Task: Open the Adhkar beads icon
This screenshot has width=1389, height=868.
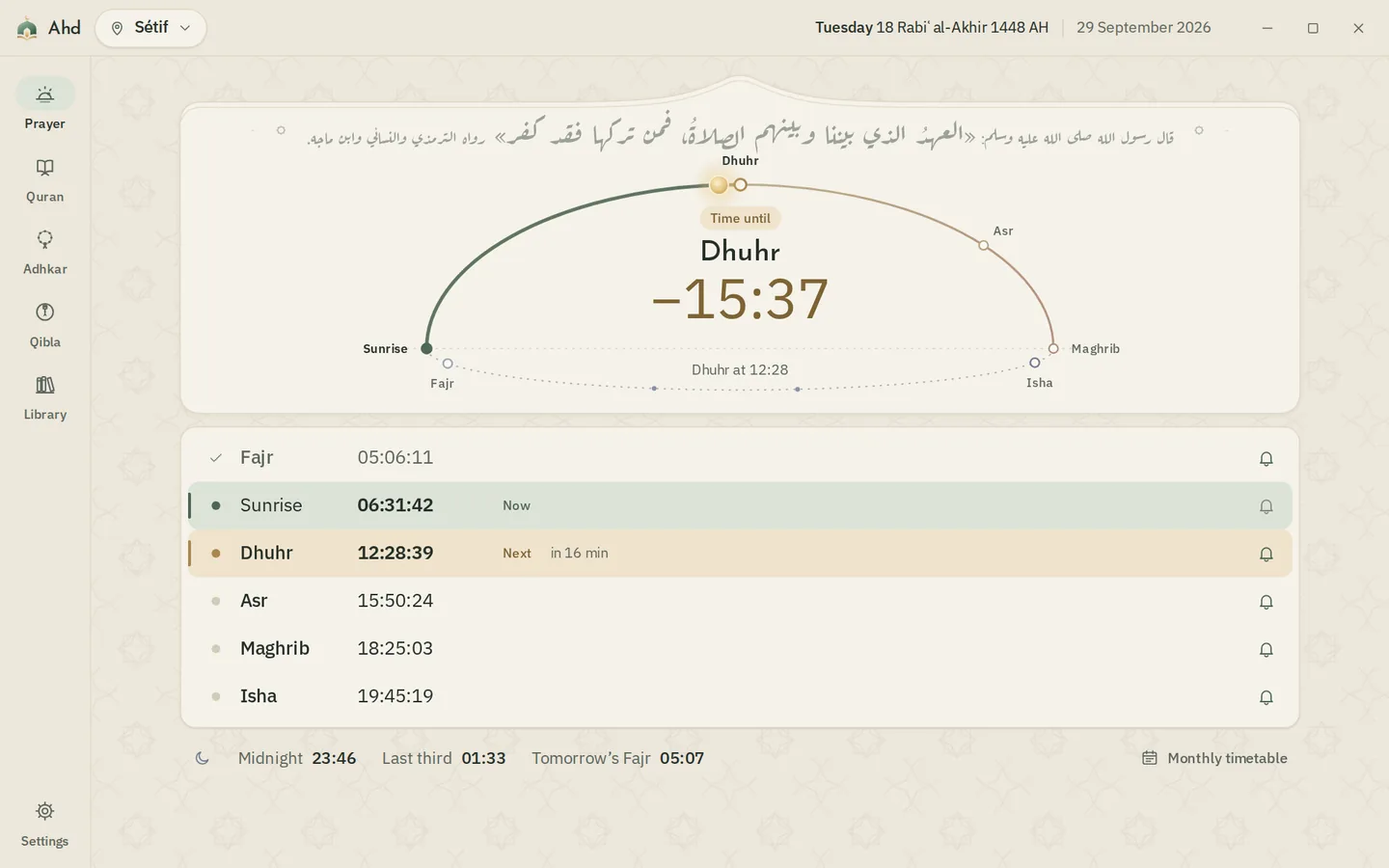Action: (x=44, y=239)
